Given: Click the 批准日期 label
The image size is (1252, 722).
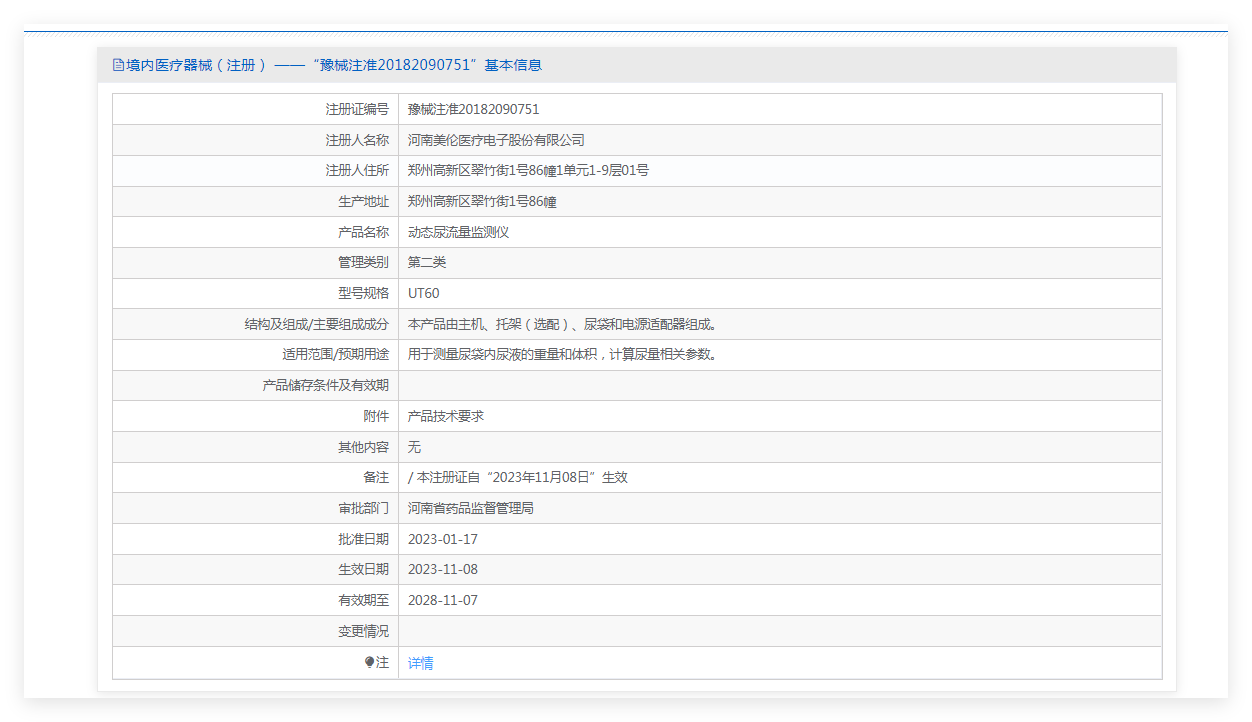Looking at the screenshot, I should pos(363,539).
